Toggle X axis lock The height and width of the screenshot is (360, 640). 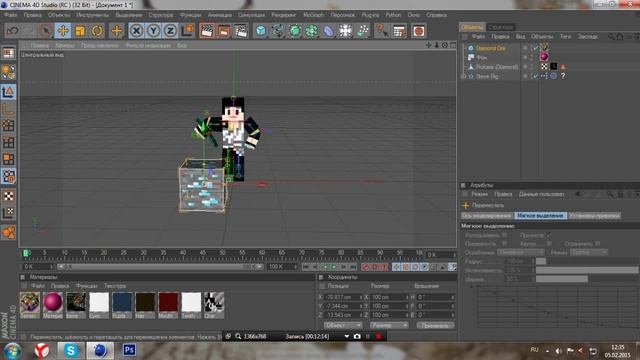136,31
